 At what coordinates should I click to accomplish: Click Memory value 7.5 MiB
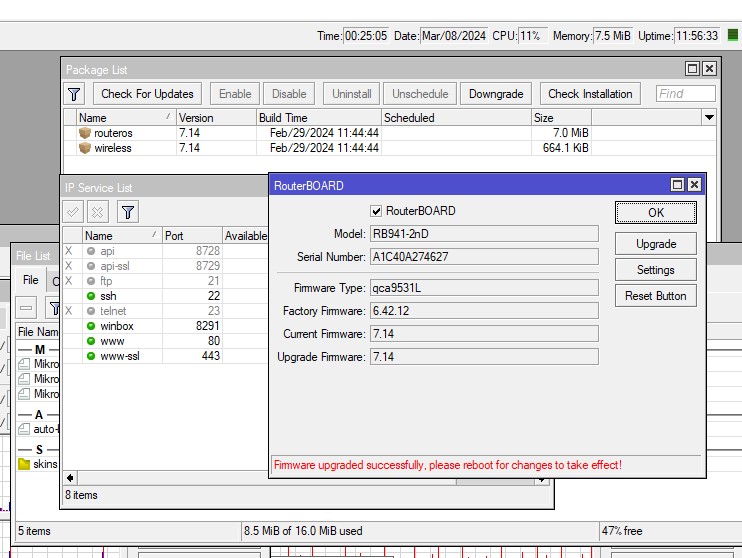(x=612, y=35)
